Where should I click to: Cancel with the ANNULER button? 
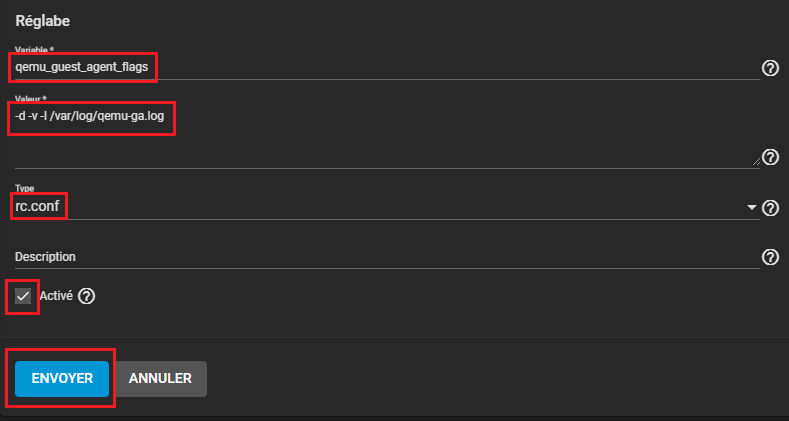[160, 378]
